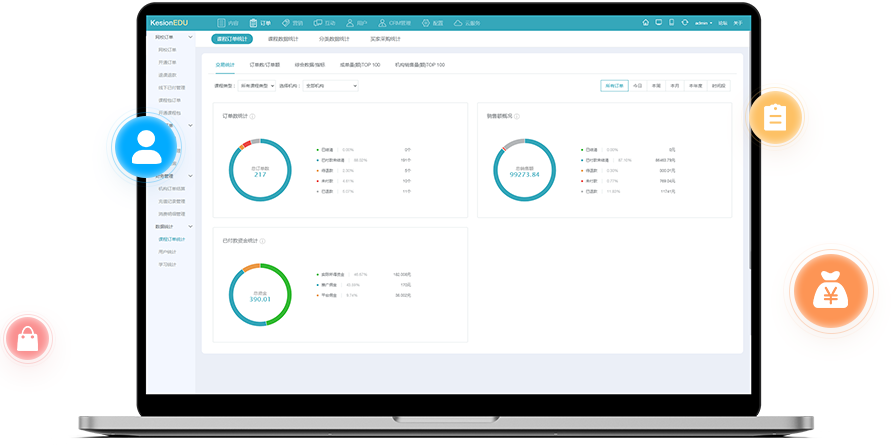Open the 用户 user section icon
Viewport: 891px width, 445px height.
(x=351, y=22)
